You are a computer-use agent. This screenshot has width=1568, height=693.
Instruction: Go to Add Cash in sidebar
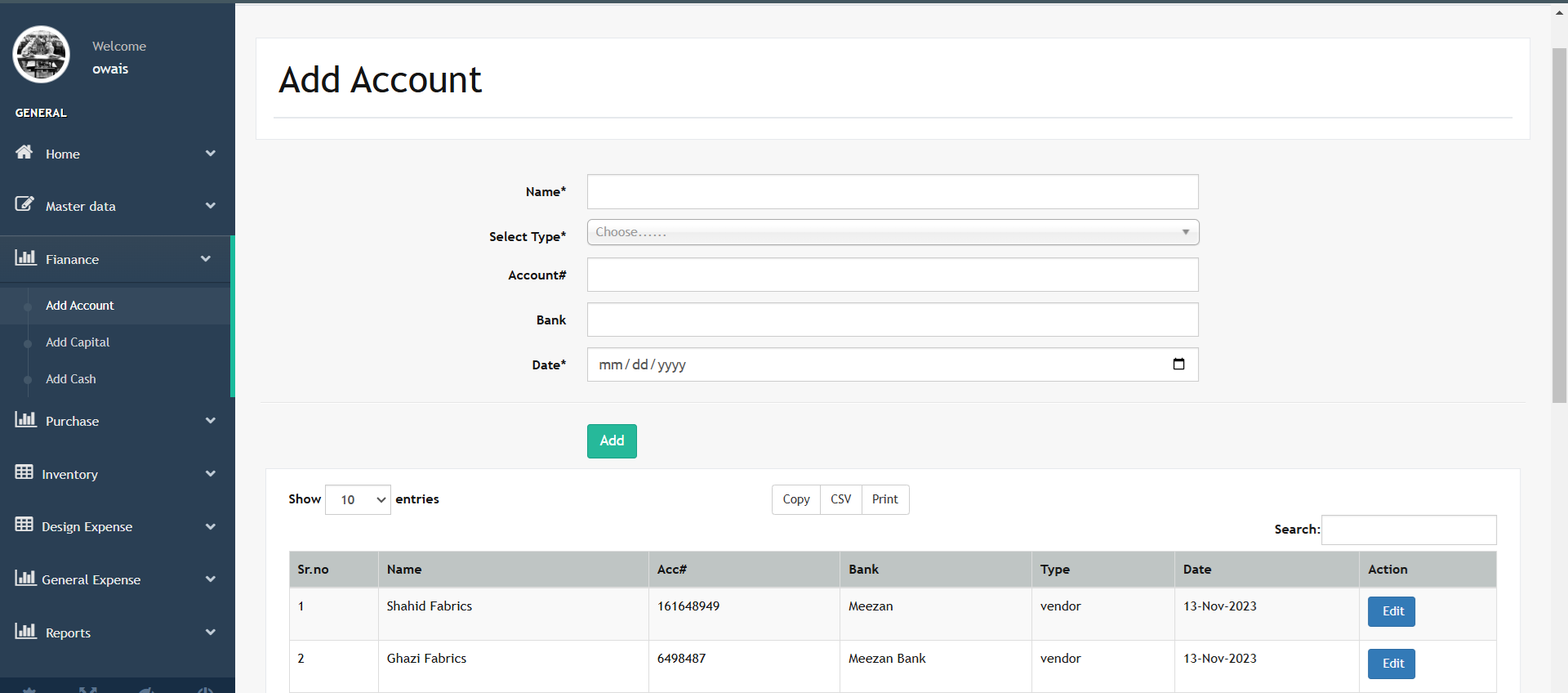click(x=71, y=379)
